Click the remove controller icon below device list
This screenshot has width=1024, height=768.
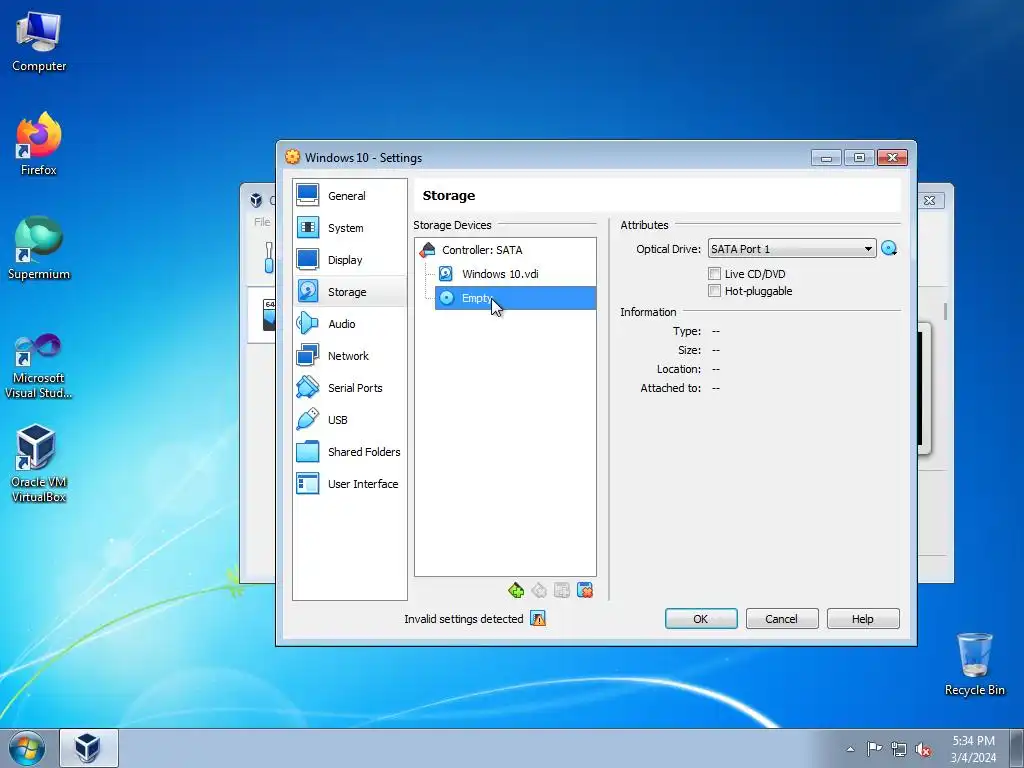(539, 590)
